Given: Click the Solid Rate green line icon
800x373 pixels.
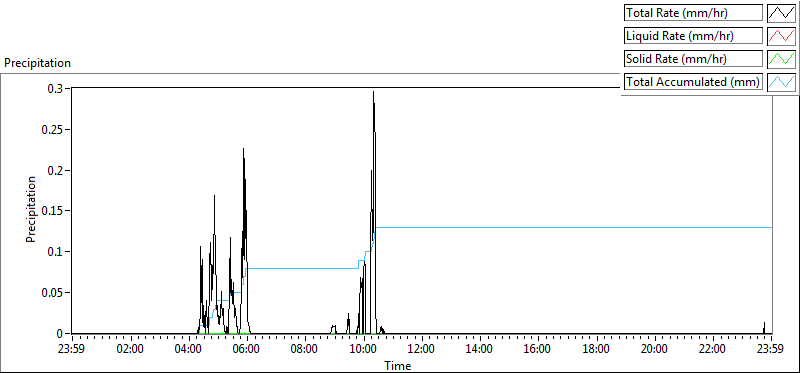Looking at the screenshot, I should pyautogui.click(x=781, y=59).
